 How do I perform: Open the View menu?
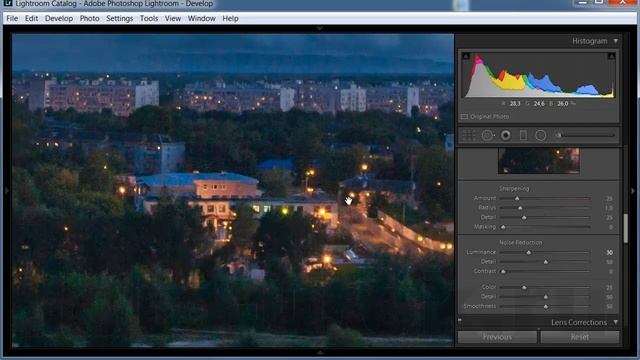[173, 18]
